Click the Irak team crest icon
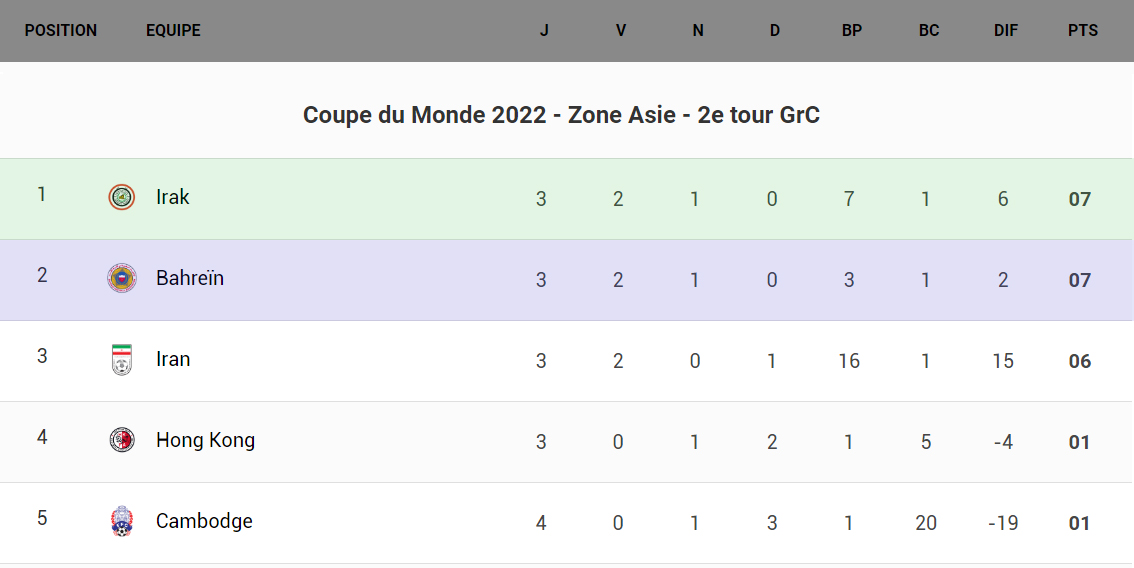The image size is (1134, 568). coord(122,197)
